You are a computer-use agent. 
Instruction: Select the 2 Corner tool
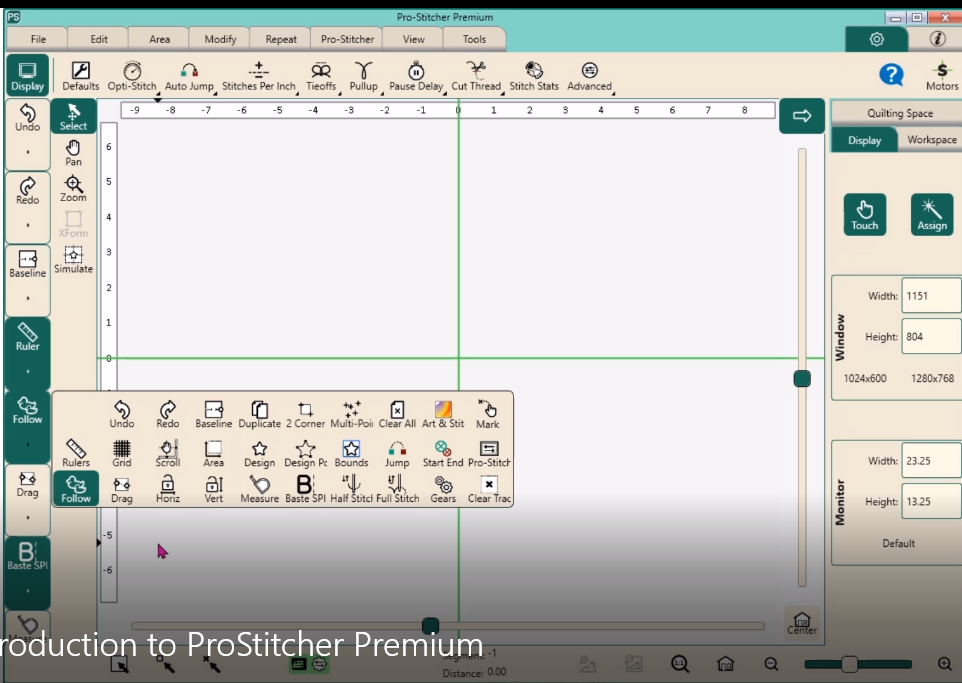pos(306,414)
